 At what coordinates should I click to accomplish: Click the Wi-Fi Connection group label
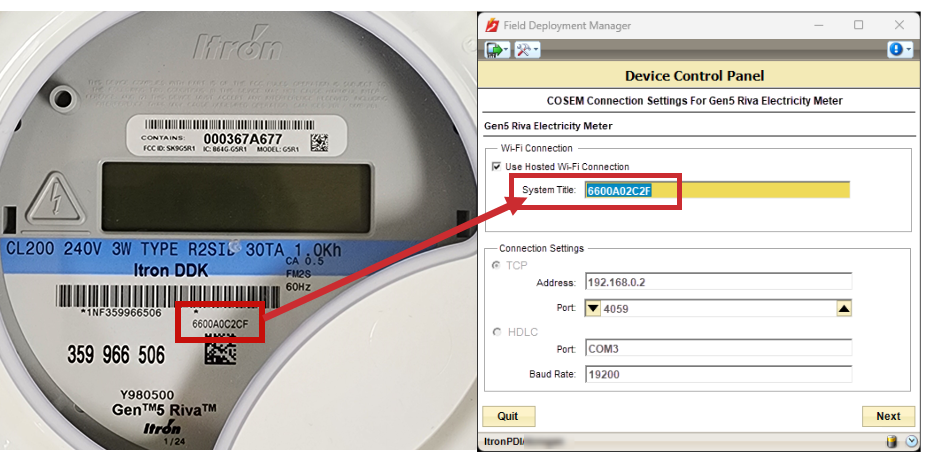(x=536, y=148)
